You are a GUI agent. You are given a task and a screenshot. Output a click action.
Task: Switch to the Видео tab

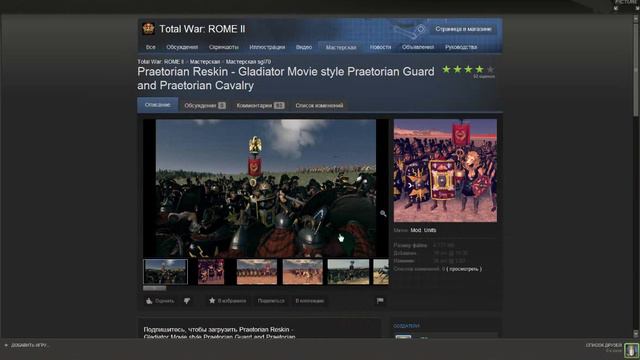click(304, 47)
